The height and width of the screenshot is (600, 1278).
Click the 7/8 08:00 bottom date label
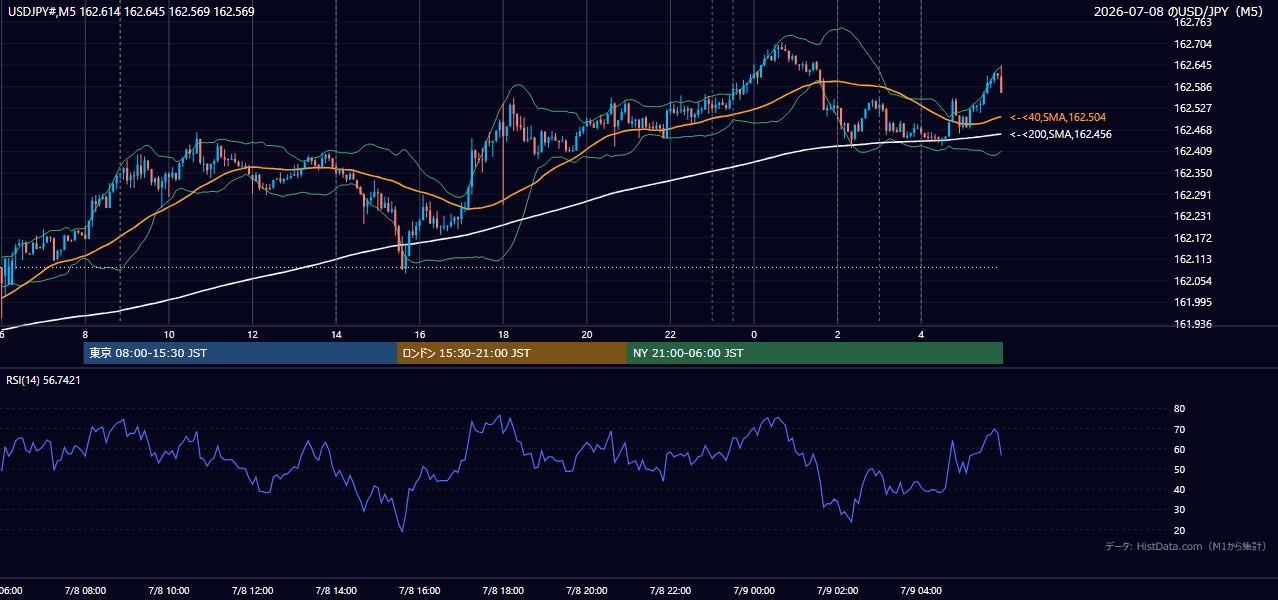[85, 591]
